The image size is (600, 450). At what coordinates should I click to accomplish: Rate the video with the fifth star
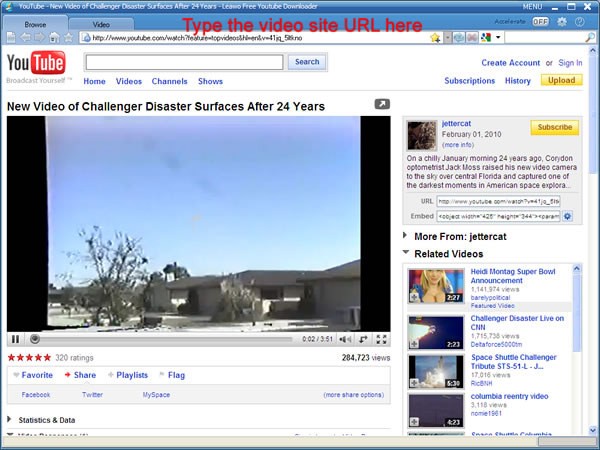coord(47,357)
